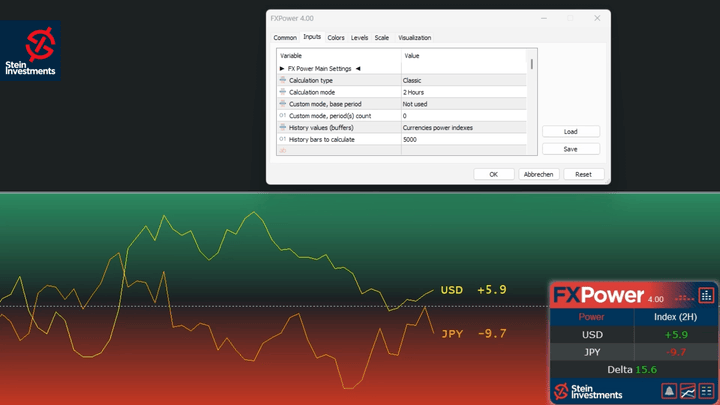
Task: Click the +5.9 value in the panel
Action: tap(676, 335)
